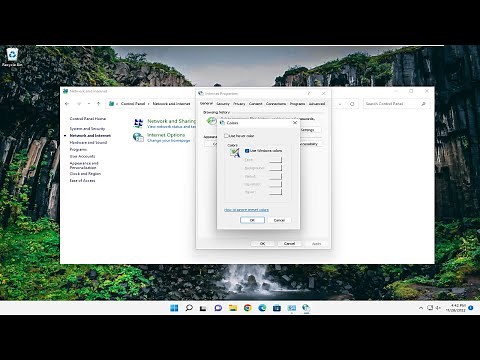
Task: Click Control Panel taskbar icon
Action: (291, 308)
